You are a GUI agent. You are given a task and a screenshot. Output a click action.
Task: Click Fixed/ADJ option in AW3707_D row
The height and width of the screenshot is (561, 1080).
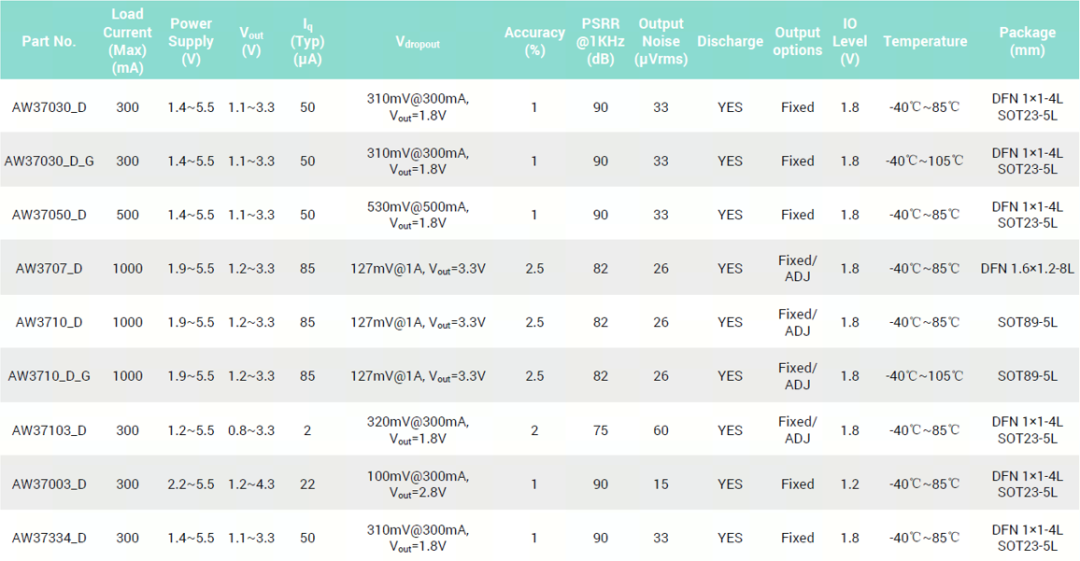tap(798, 269)
